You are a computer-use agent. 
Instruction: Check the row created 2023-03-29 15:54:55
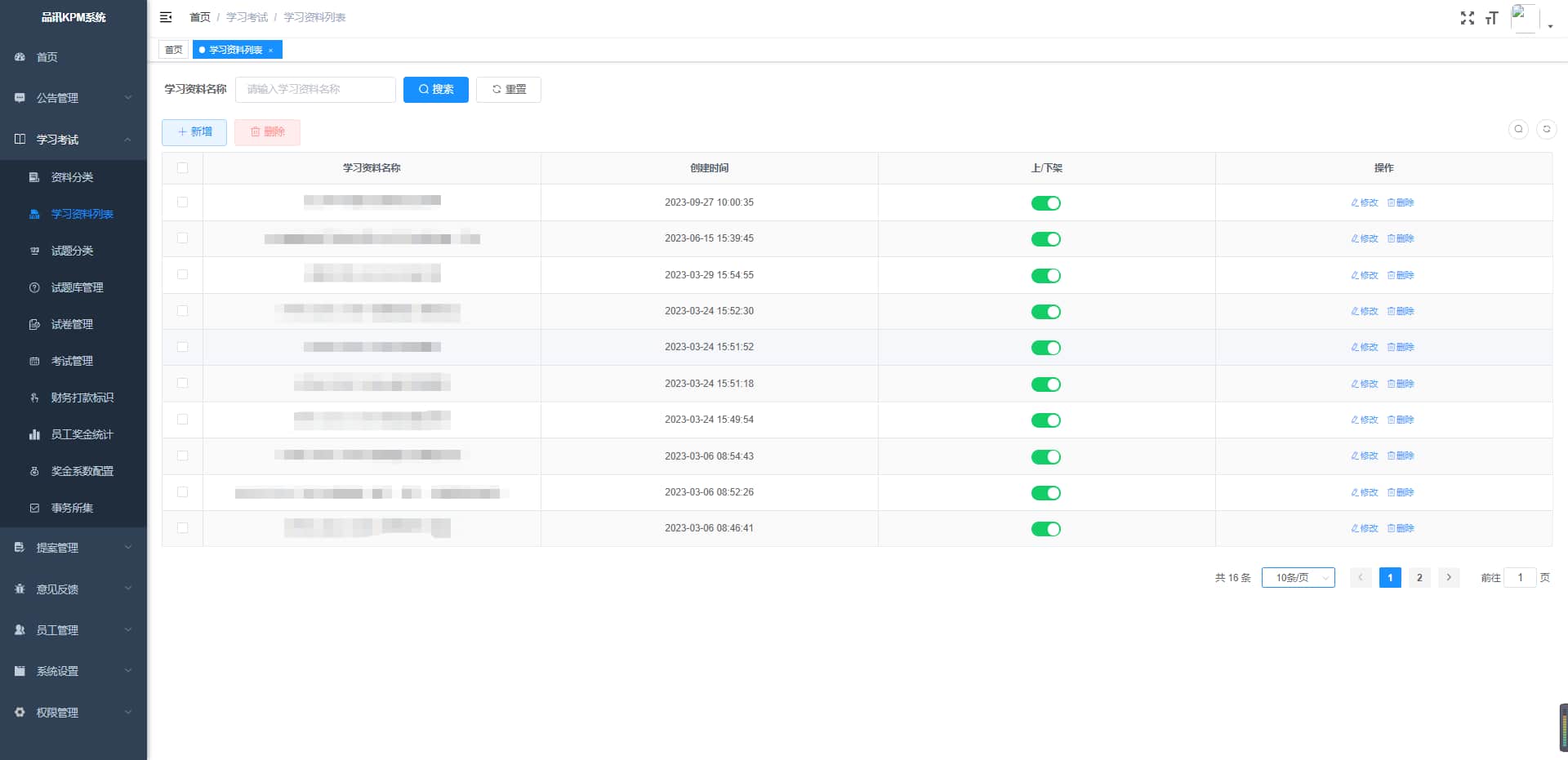pyautogui.click(x=182, y=275)
